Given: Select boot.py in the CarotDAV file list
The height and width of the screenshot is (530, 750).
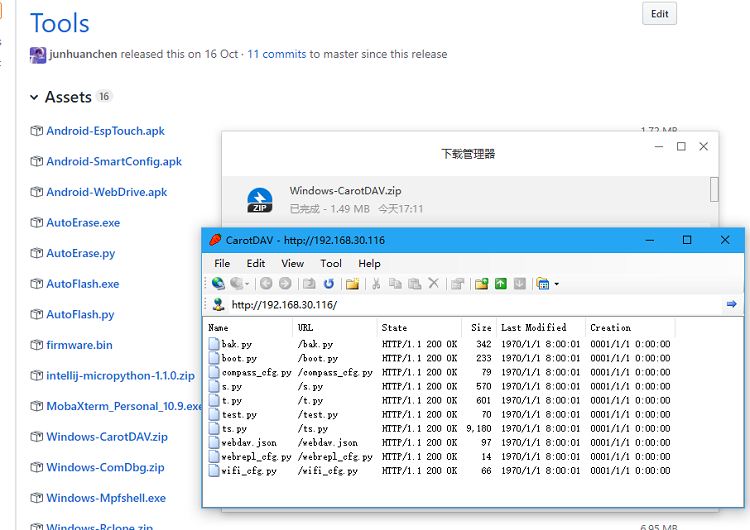Looking at the screenshot, I should point(239,358).
